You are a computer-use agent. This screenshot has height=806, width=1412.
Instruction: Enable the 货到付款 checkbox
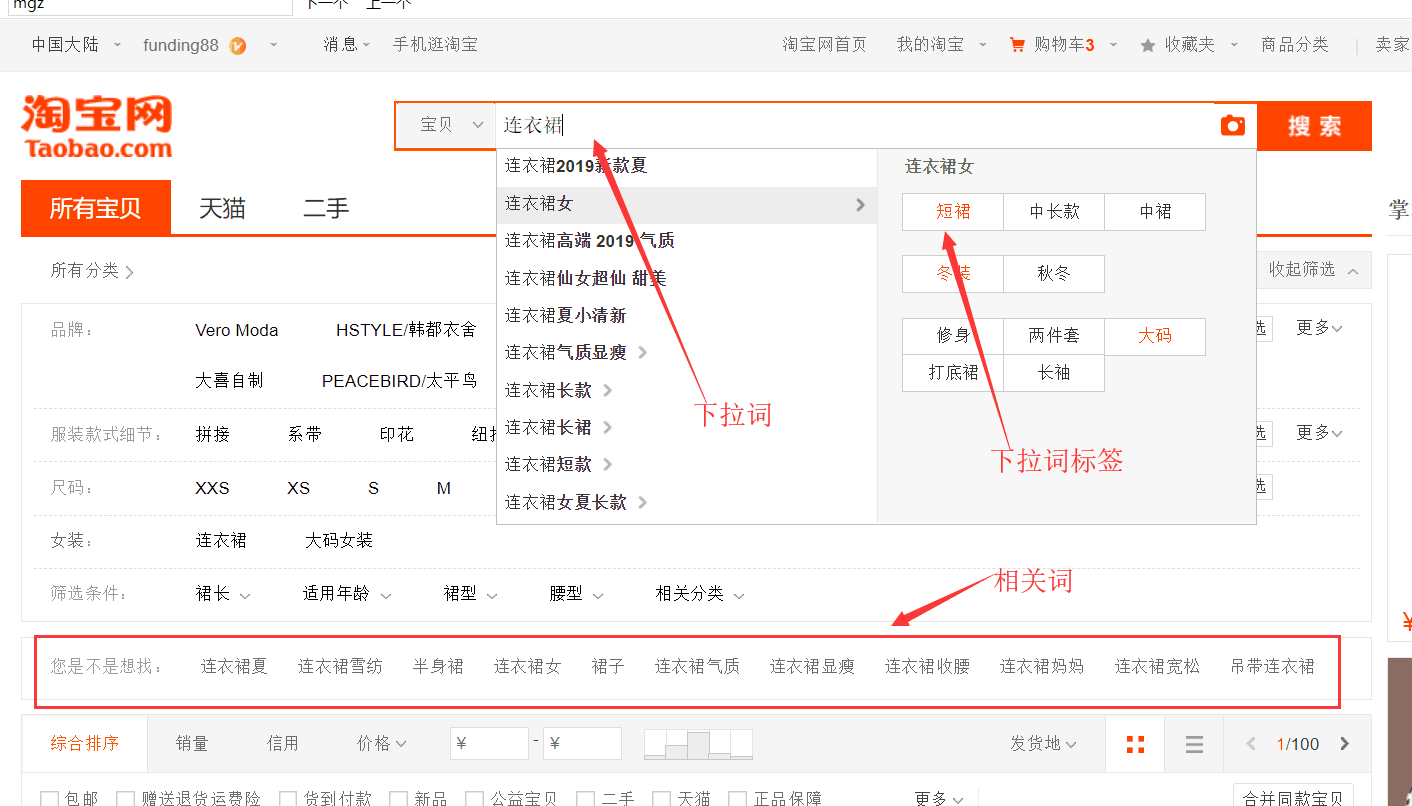tap(288, 798)
